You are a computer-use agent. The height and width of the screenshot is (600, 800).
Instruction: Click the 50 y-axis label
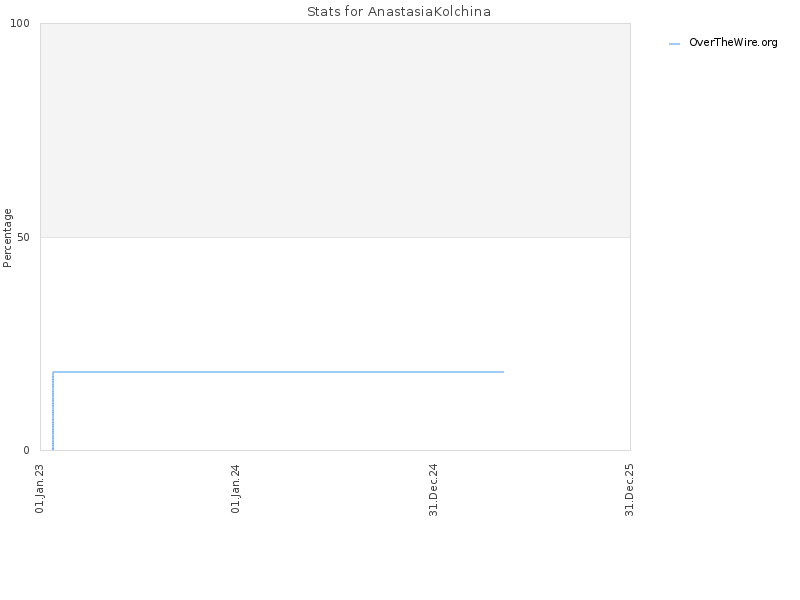23,237
